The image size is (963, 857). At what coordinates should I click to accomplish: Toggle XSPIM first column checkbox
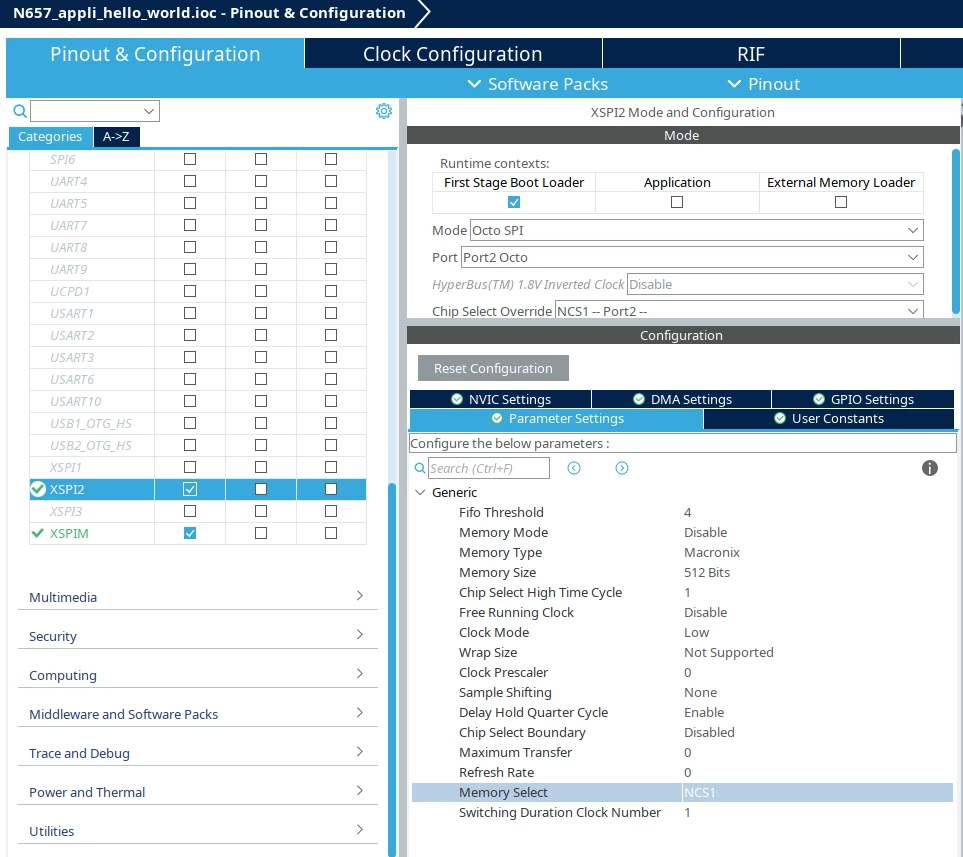pos(190,533)
